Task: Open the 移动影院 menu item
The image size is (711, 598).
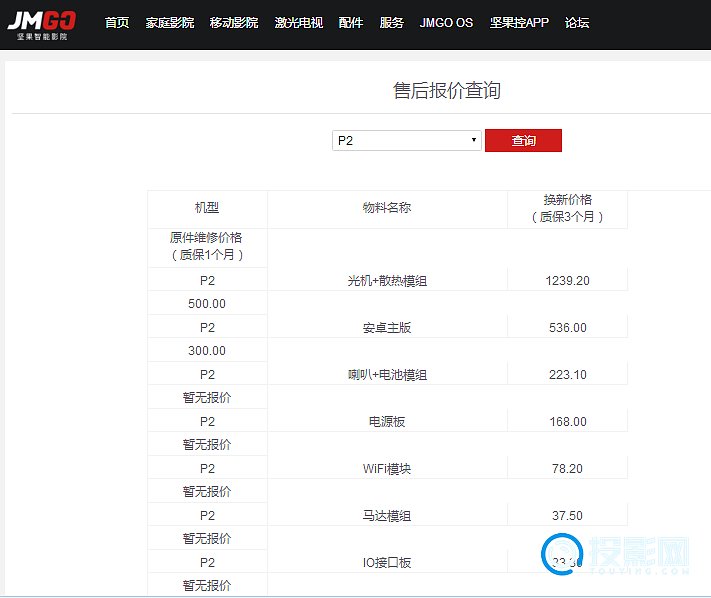Action: click(234, 23)
